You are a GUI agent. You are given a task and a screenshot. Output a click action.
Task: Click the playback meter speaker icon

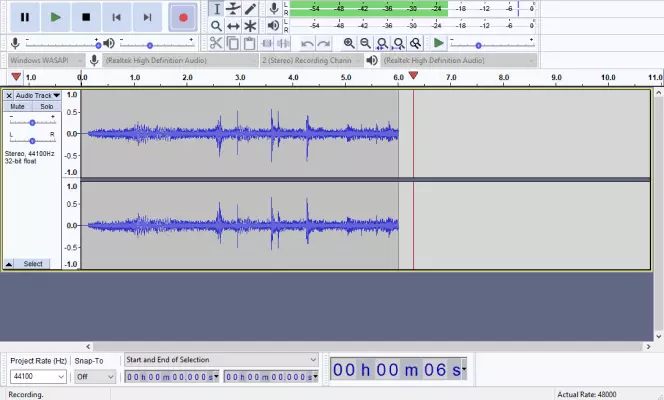coord(274,26)
